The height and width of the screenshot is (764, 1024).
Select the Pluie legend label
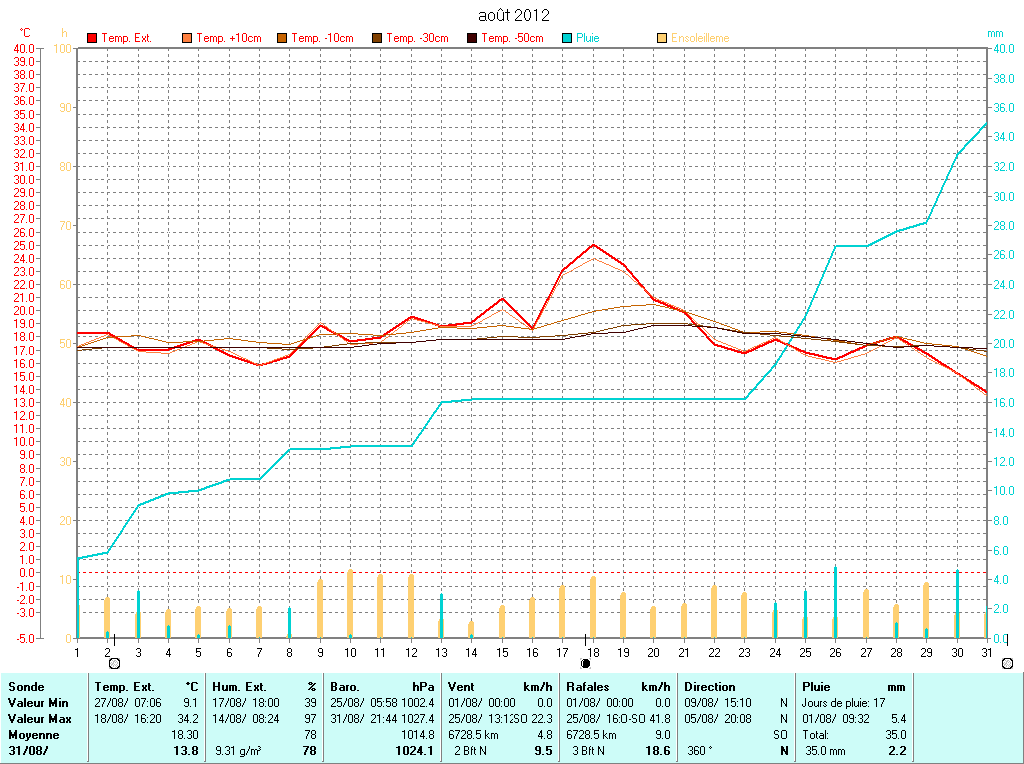click(x=588, y=38)
